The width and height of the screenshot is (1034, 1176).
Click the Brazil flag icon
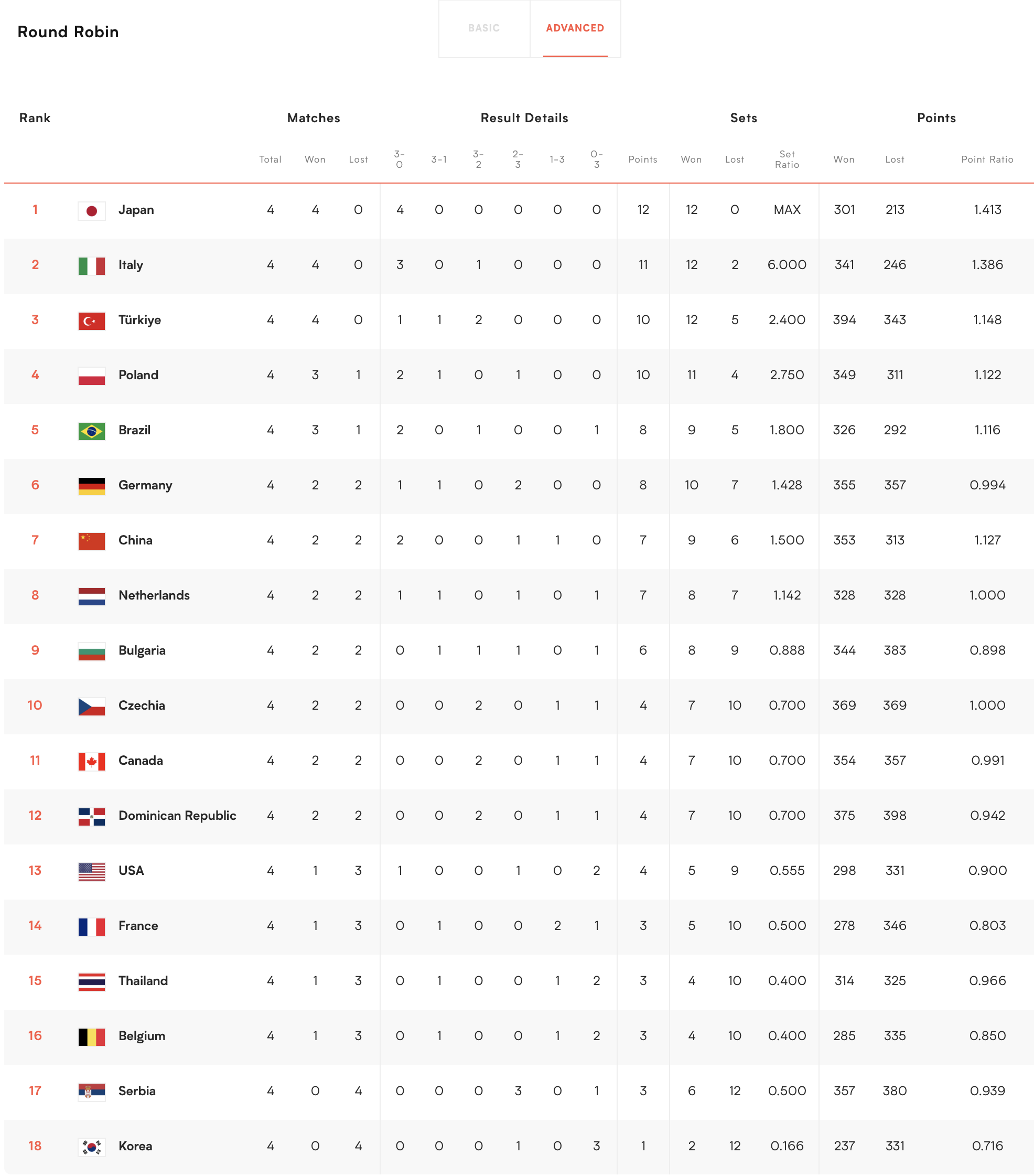coord(91,431)
